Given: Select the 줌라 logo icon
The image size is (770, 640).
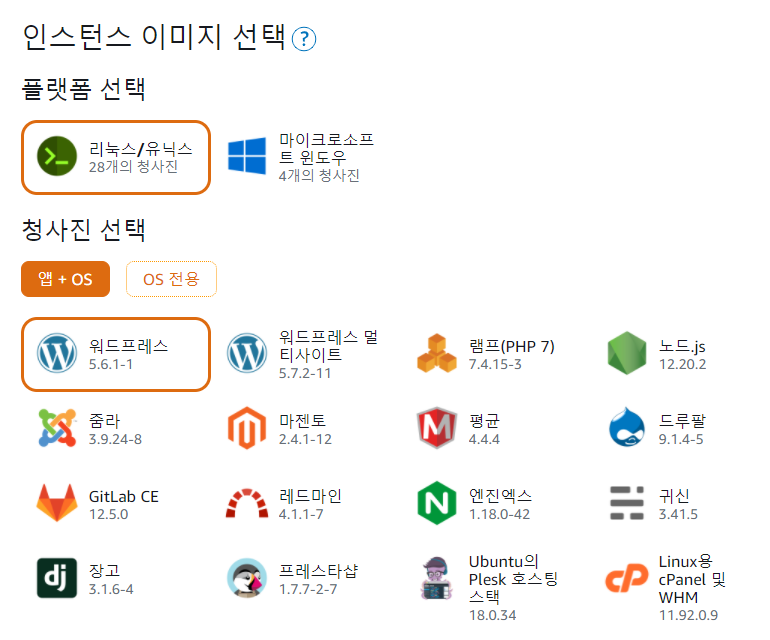Looking at the screenshot, I should (x=57, y=428).
